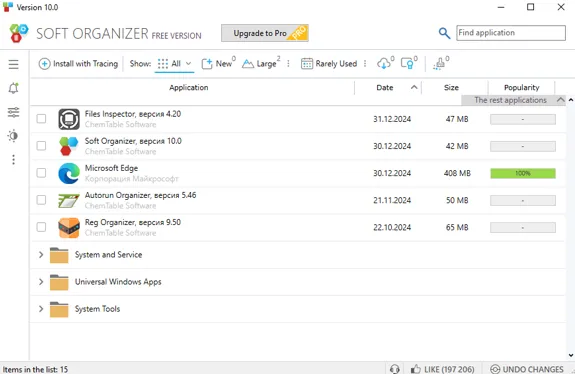Sort by Size column header
Viewport: 575px width, 374px height.
[451, 88]
